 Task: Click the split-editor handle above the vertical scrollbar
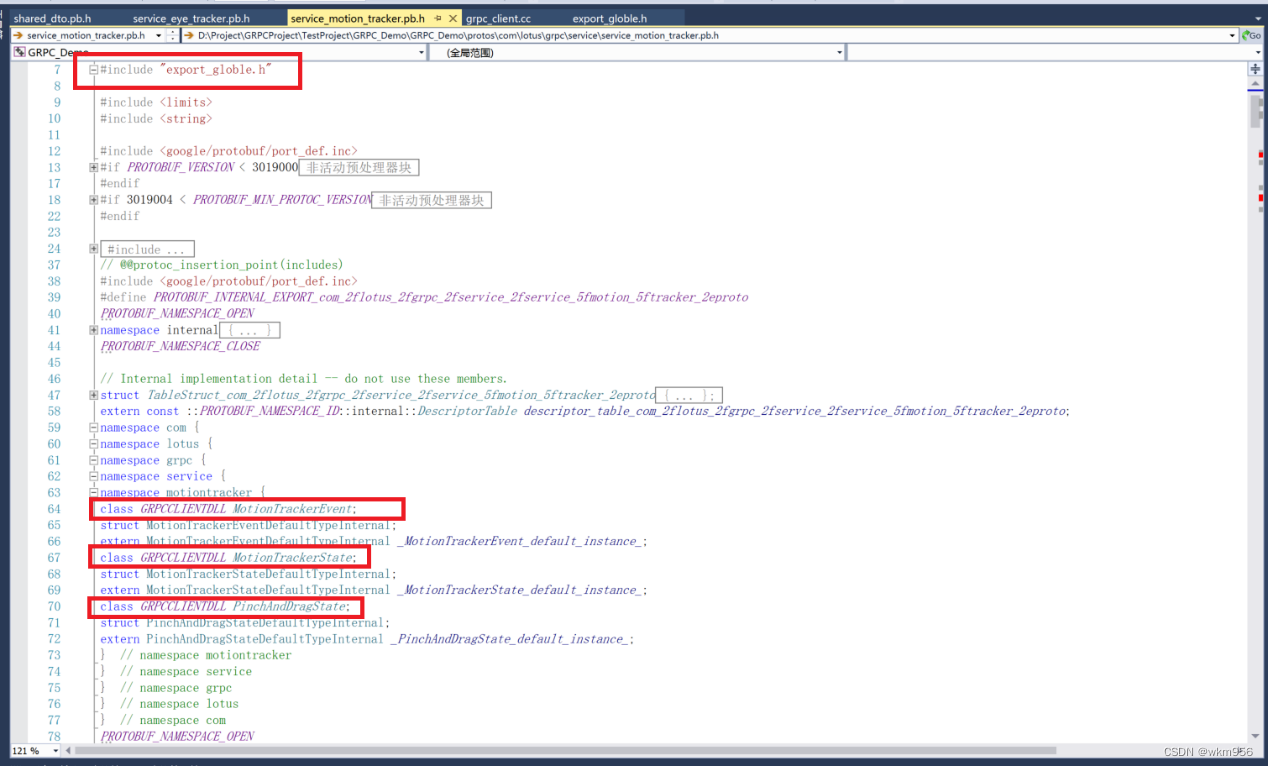1255,69
